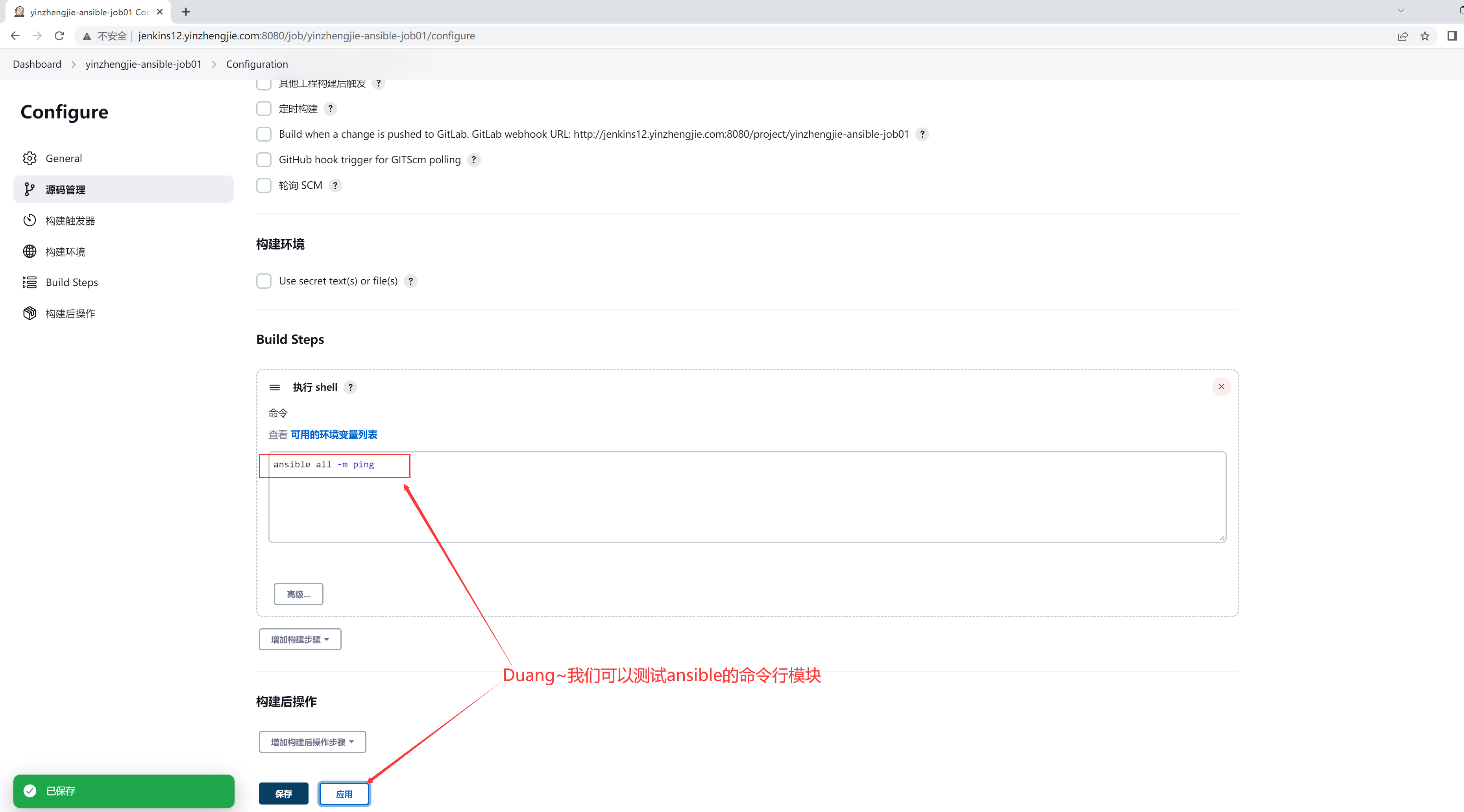Toggle the Use secret text(s) or file(s) checkbox

pos(264,281)
